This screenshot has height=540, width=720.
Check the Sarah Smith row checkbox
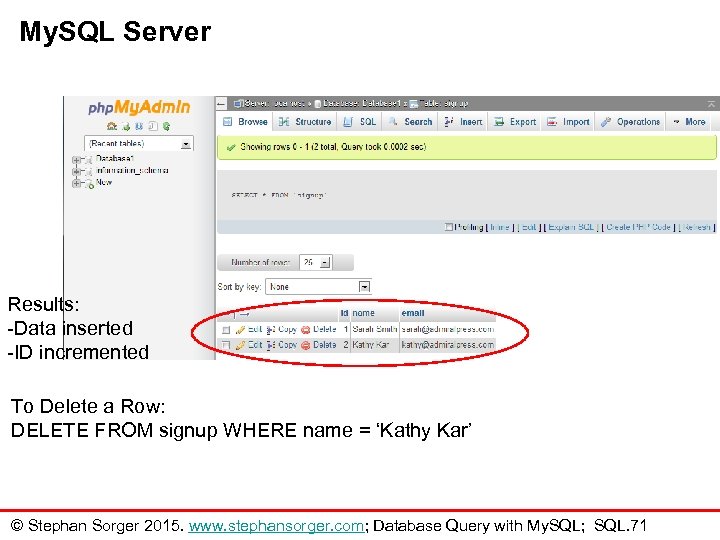point(226,330)
